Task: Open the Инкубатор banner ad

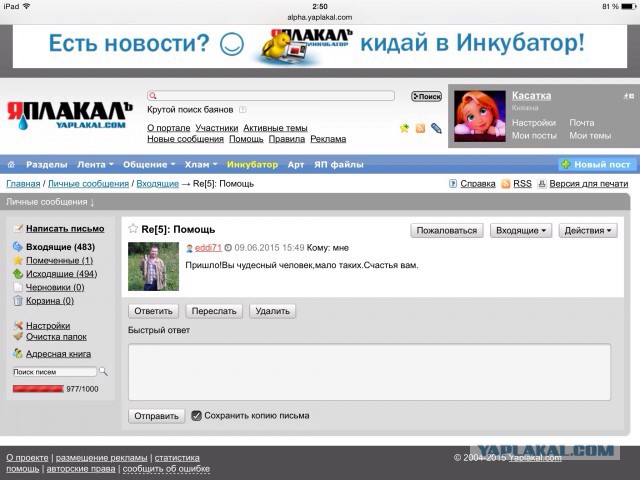Action: 320,46
